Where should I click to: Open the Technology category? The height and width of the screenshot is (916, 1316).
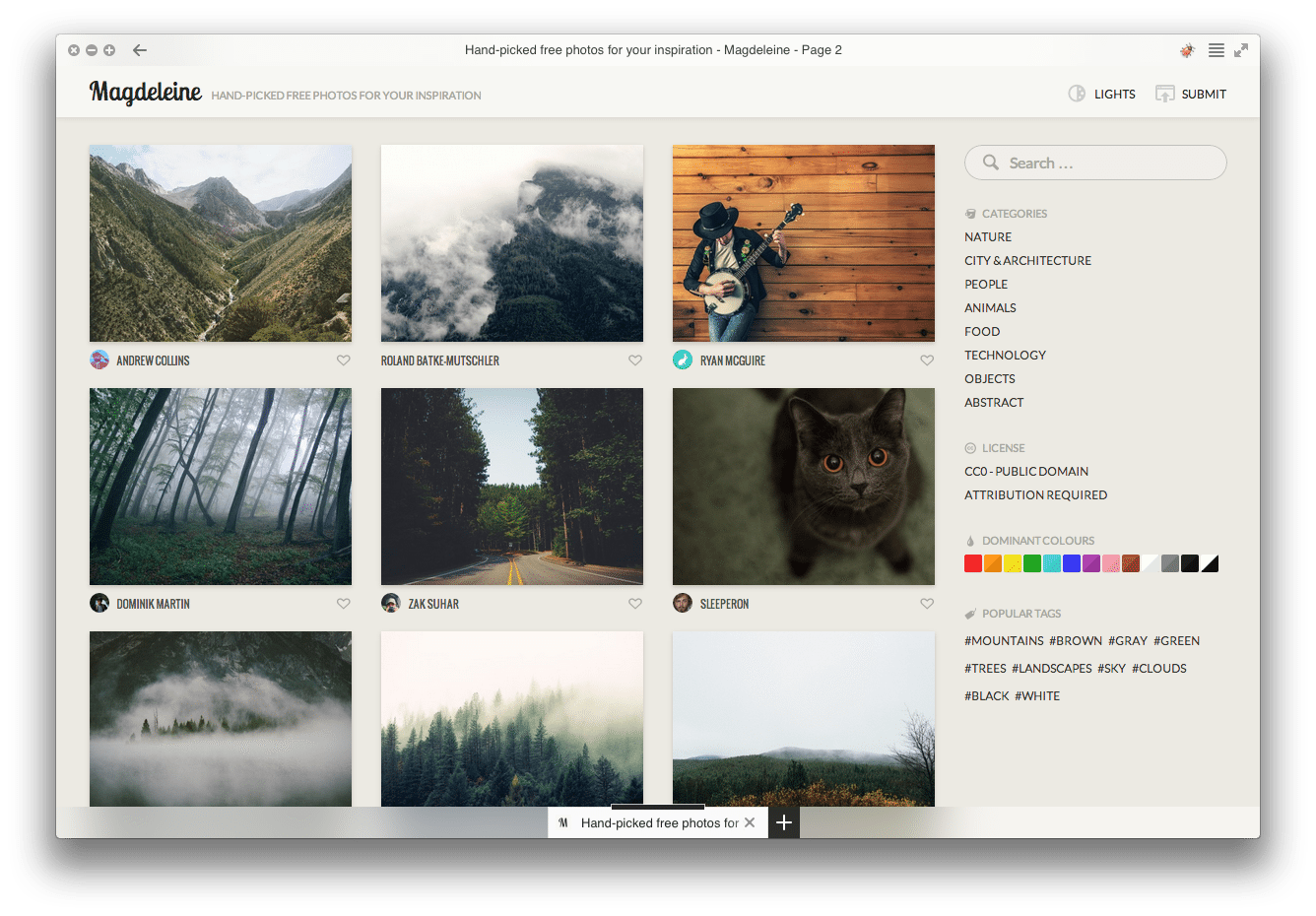pos(1005,356)
